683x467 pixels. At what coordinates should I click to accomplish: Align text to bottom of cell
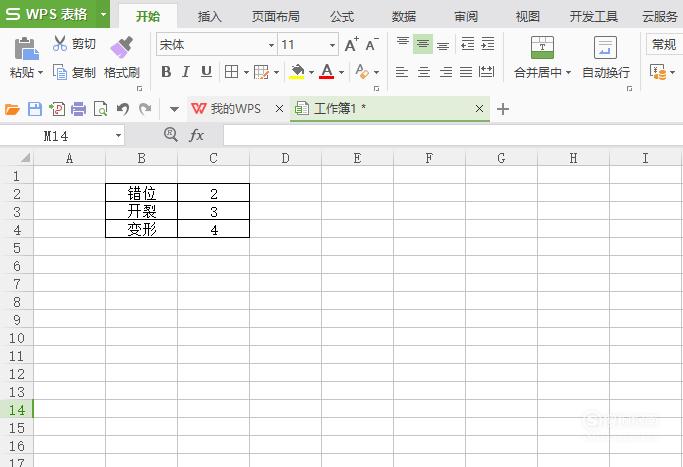pos(443,44)
